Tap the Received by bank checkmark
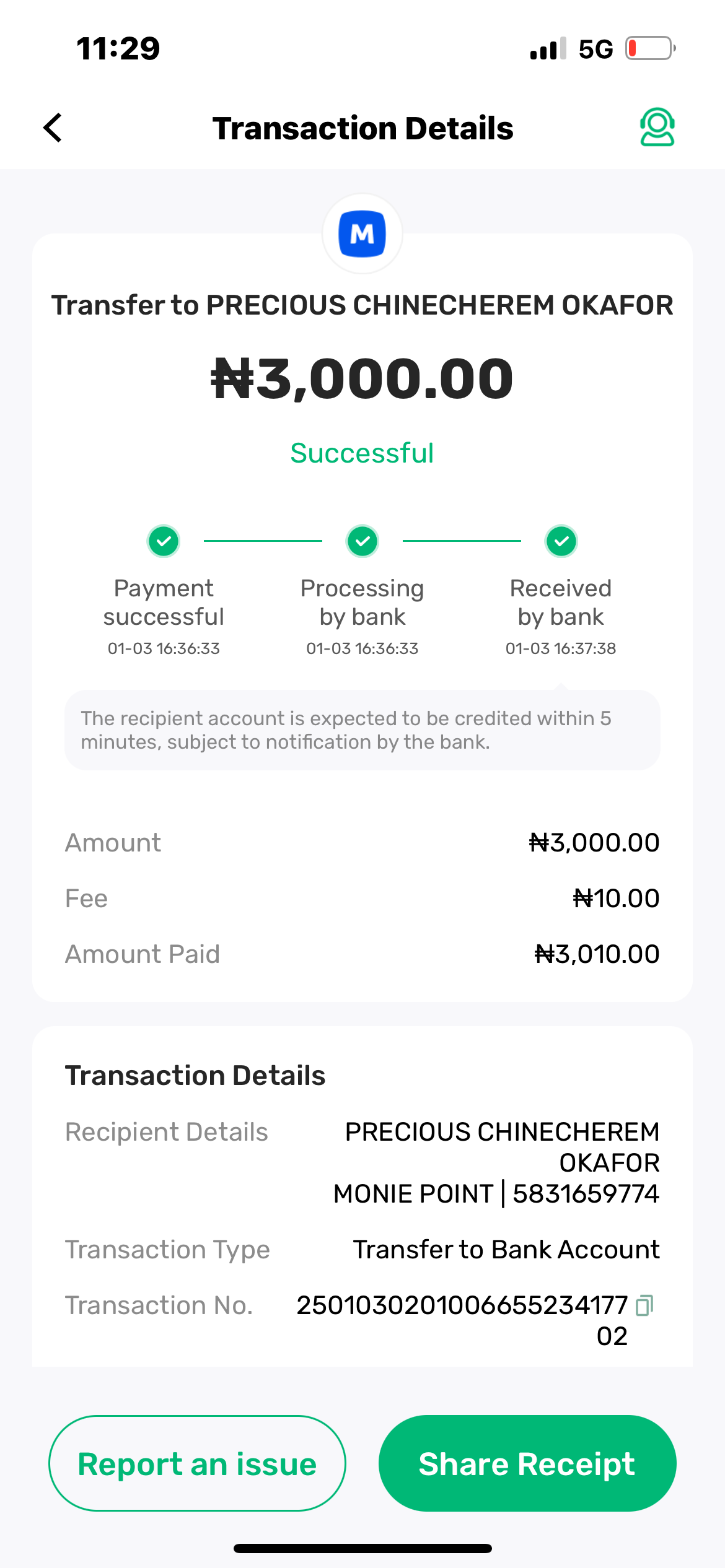The width and height of the screenshot is (725, 1568). pyautogui.click(x=561, y=541)
